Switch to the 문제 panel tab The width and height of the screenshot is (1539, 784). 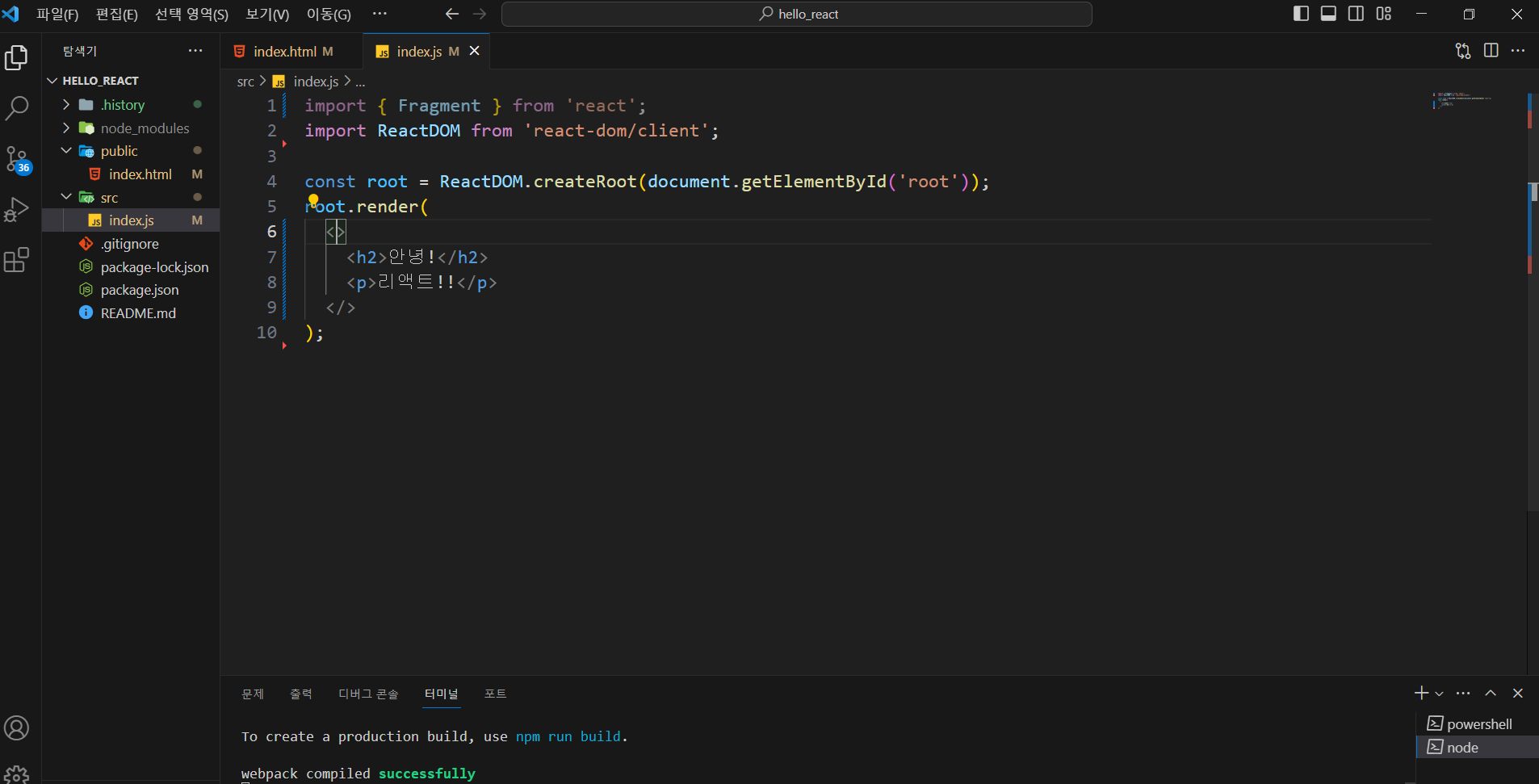(253, 694)
